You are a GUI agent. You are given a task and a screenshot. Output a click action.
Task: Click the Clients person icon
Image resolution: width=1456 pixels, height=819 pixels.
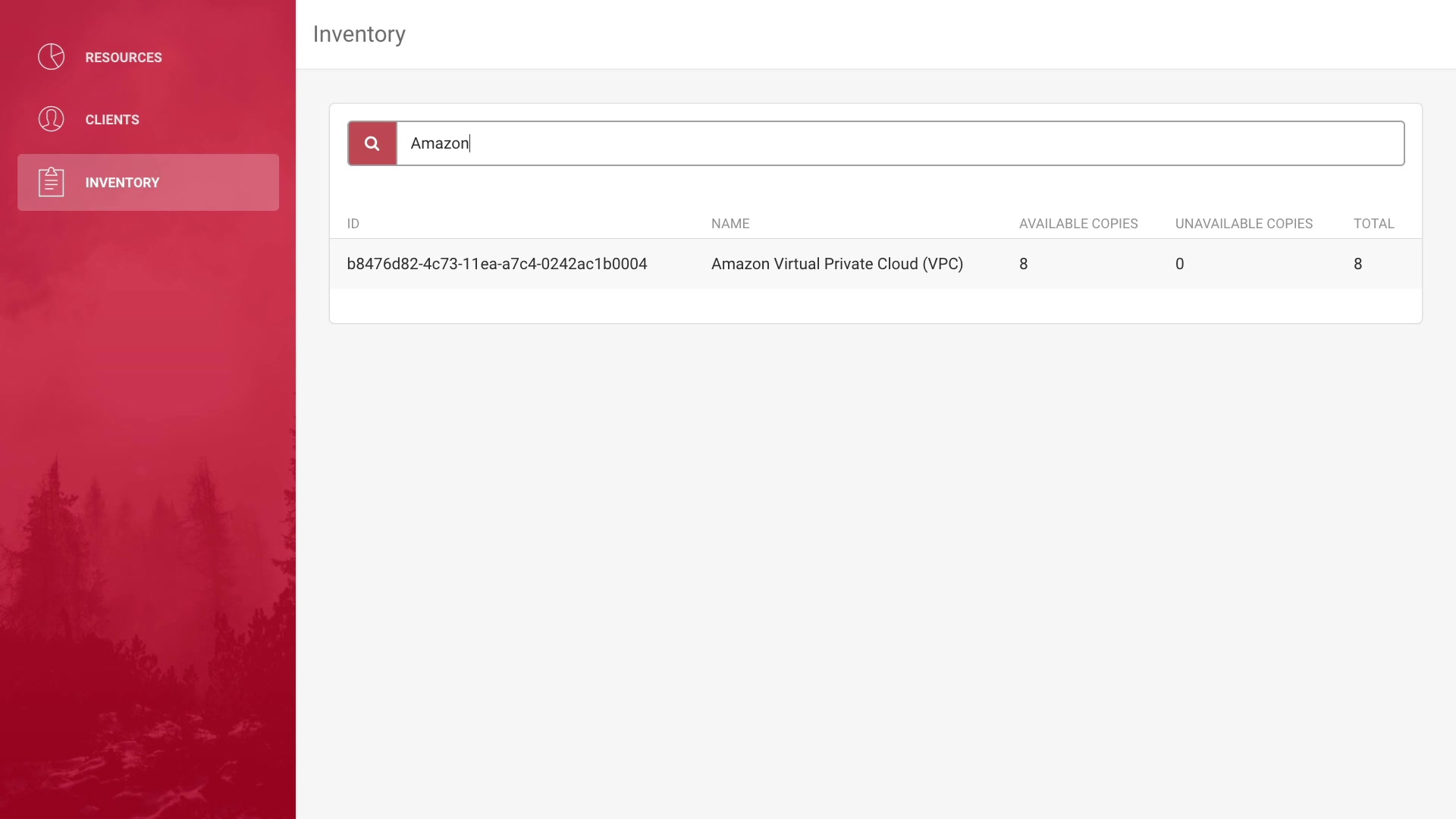coord(52,119)
